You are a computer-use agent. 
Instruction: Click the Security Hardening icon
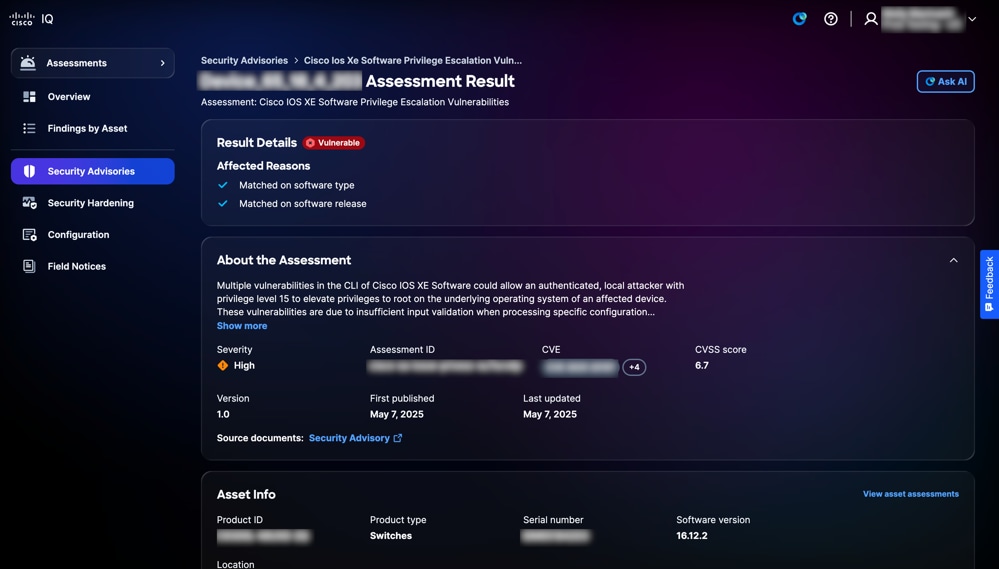coord(29,203)
